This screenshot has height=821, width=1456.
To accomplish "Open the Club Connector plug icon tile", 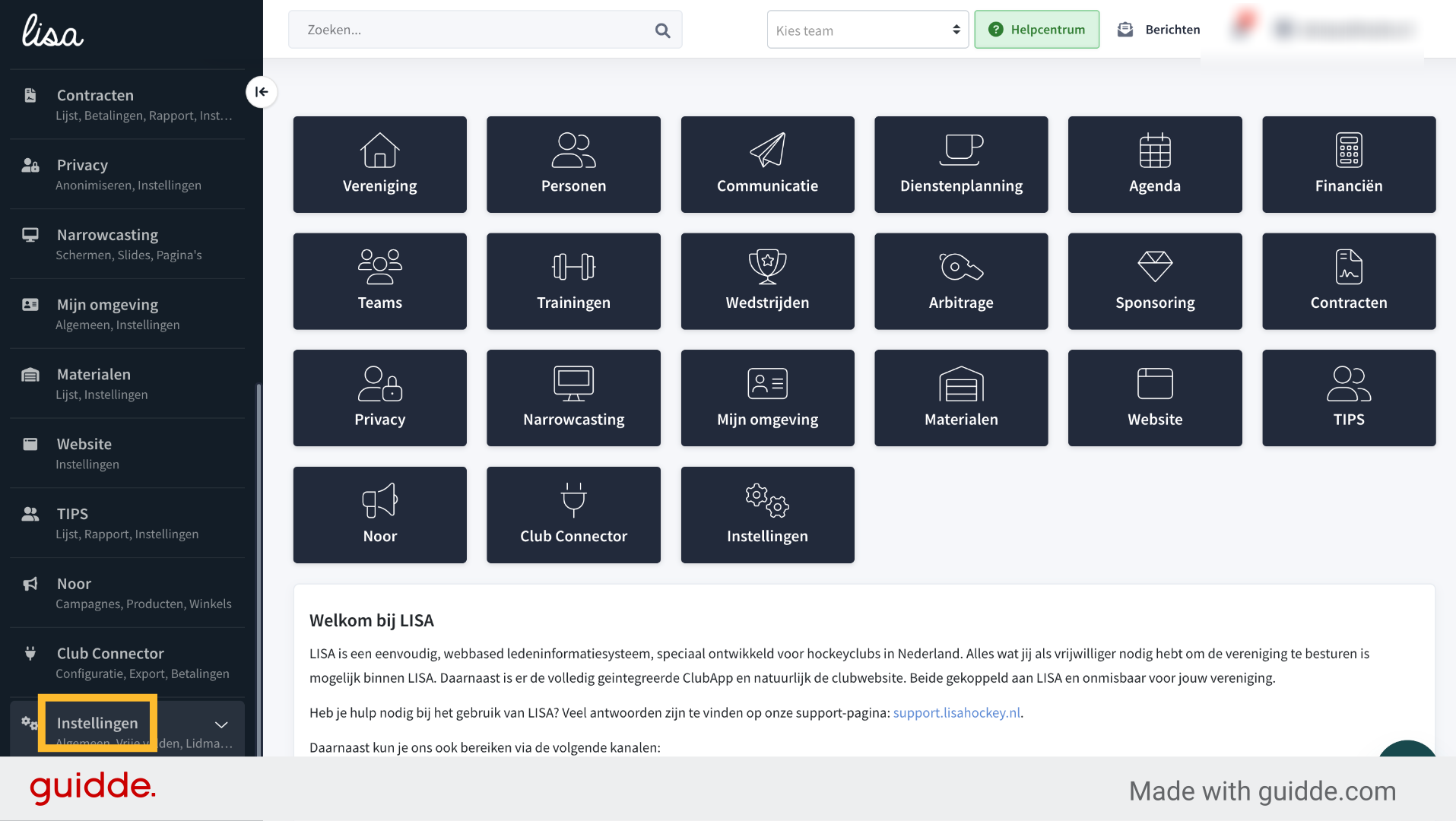I will click(573, 515).
